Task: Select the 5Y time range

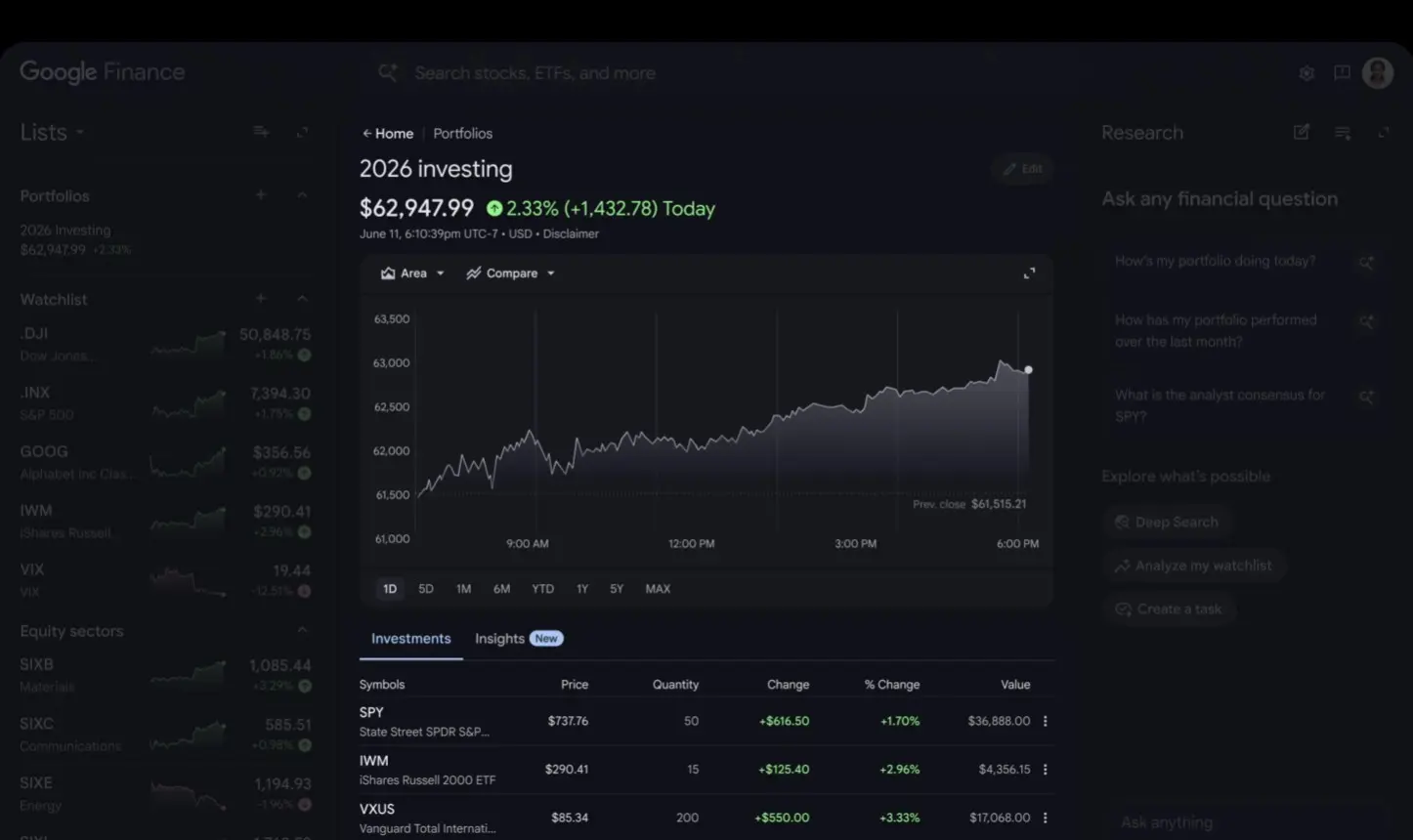Action: (617, 589)
